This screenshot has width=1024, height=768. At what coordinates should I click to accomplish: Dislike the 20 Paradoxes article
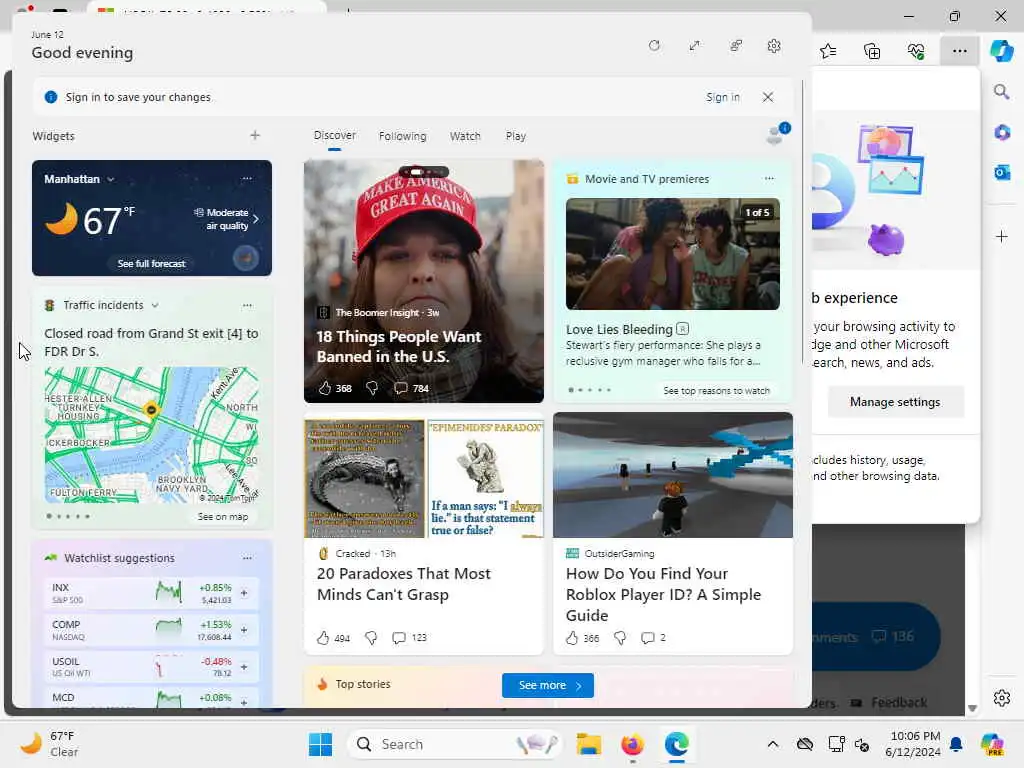click(371, 637)
